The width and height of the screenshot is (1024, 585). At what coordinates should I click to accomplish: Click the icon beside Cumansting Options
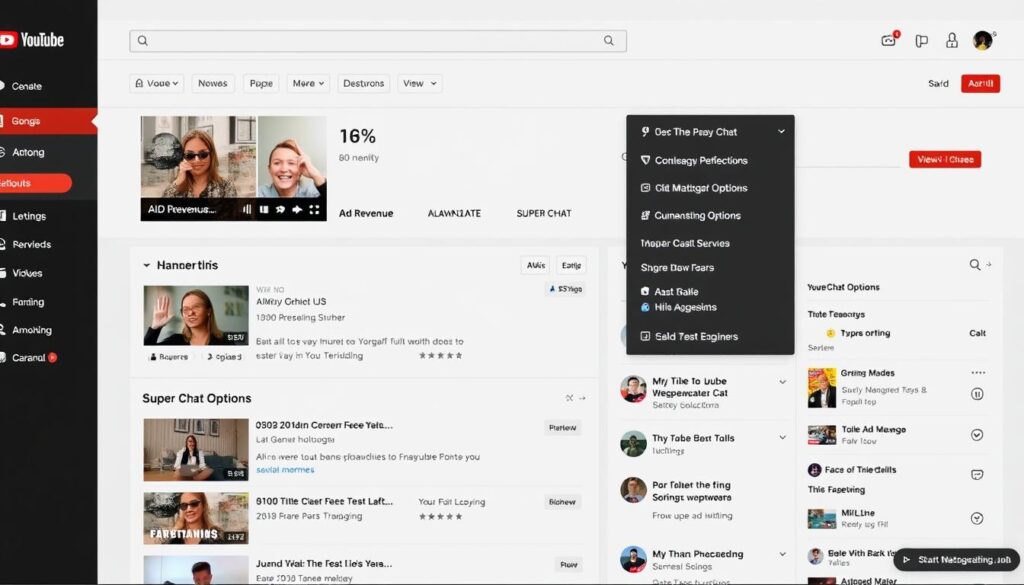tap(645, 215)
